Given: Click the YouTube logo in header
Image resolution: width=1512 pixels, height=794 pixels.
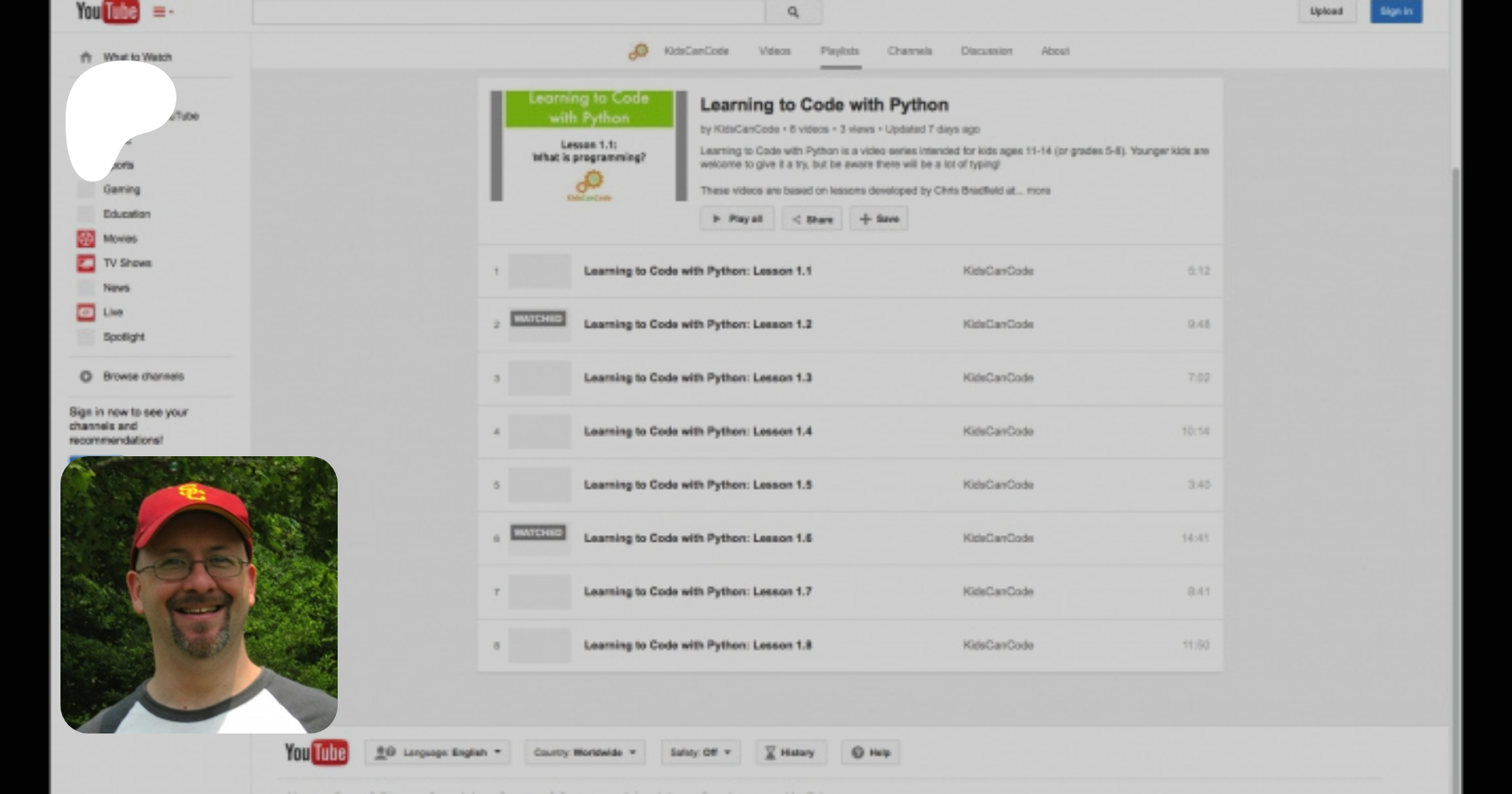Looking at the screenshot, I should click(x=107, y=12).
